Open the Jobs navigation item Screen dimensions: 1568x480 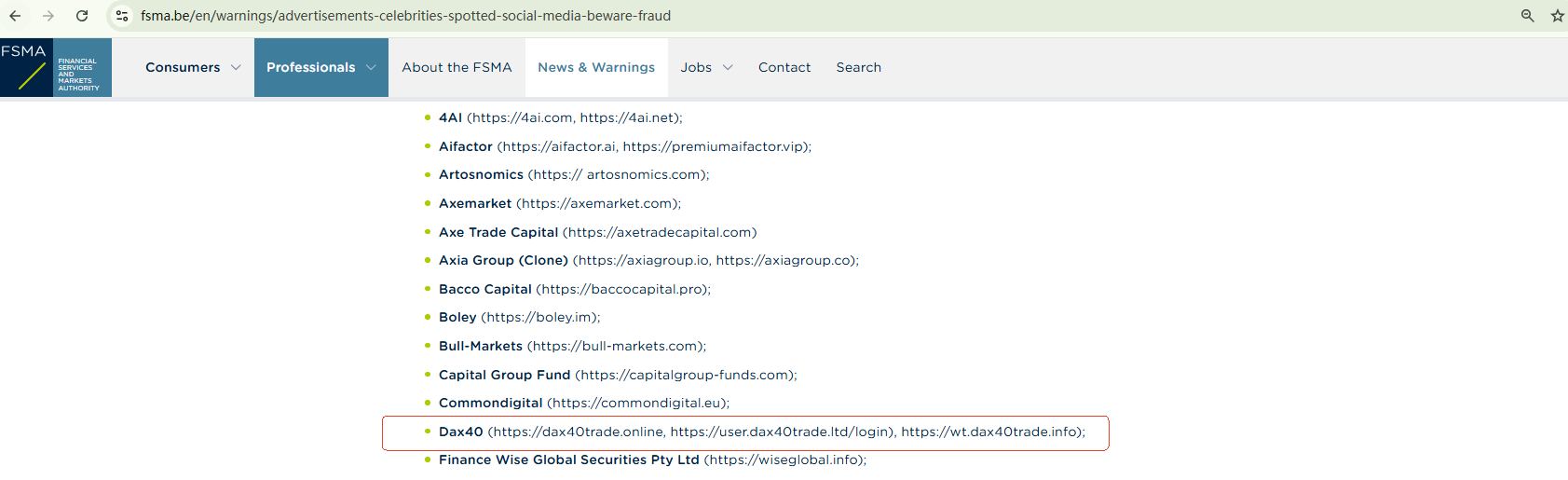coord(696,67)
